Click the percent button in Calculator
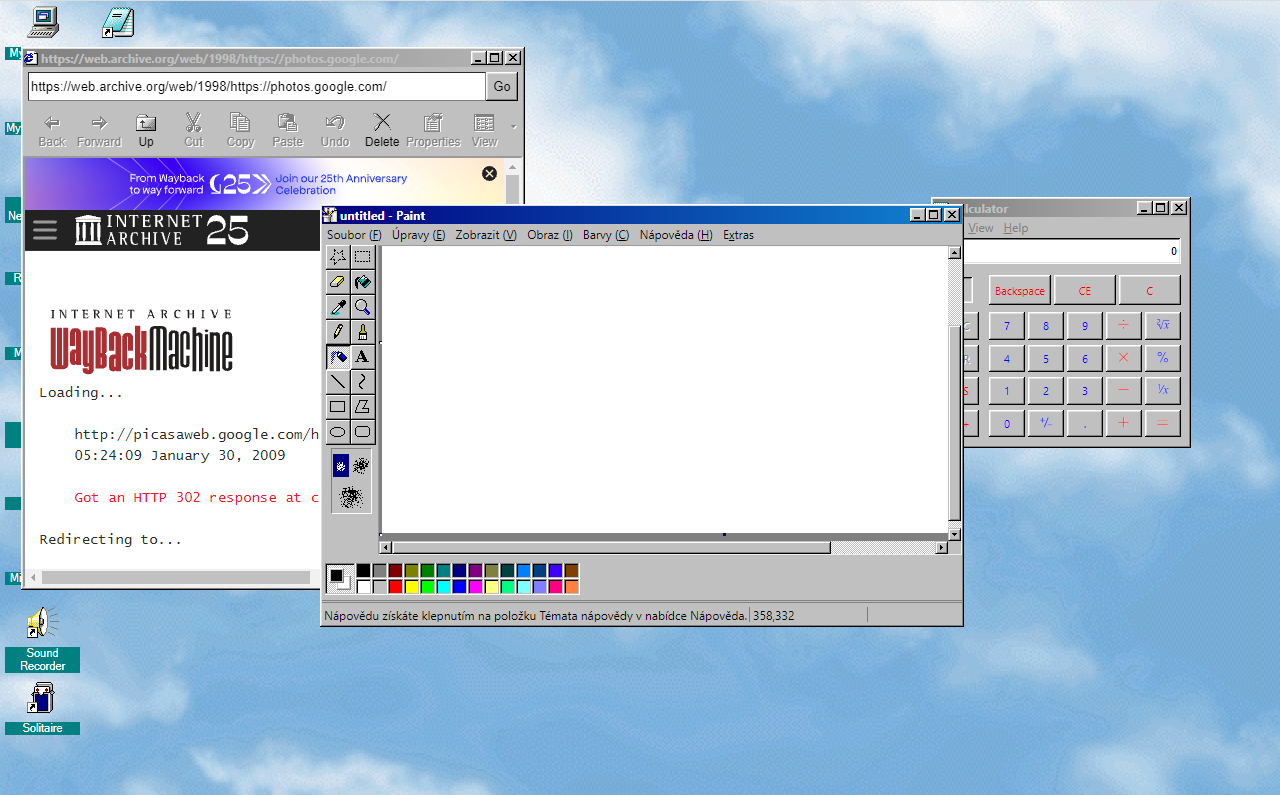Screen dimensions: 1280x795 pos(1162,357)
